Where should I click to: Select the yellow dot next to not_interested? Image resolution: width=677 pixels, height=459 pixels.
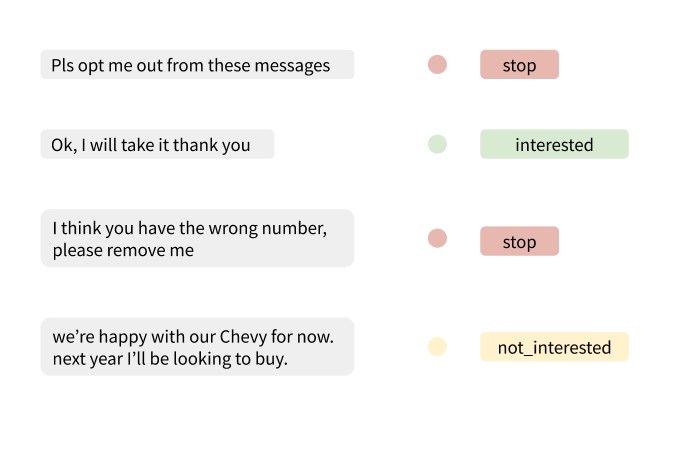pos(437,346)
